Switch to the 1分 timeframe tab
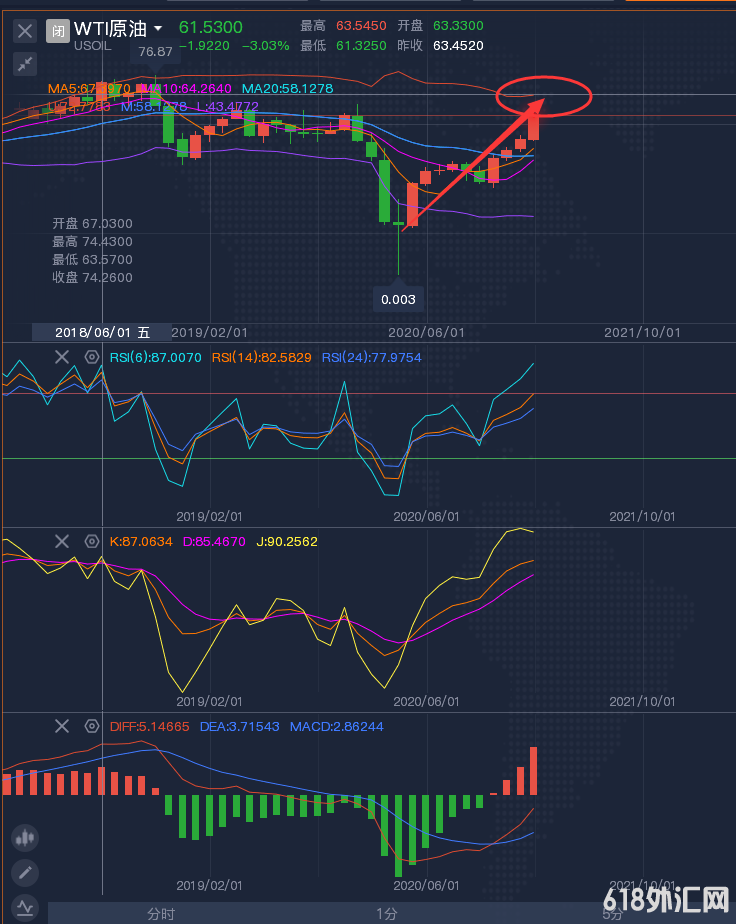Image resolution: width=736 pixels, height=924 pixels. [387, 914]
